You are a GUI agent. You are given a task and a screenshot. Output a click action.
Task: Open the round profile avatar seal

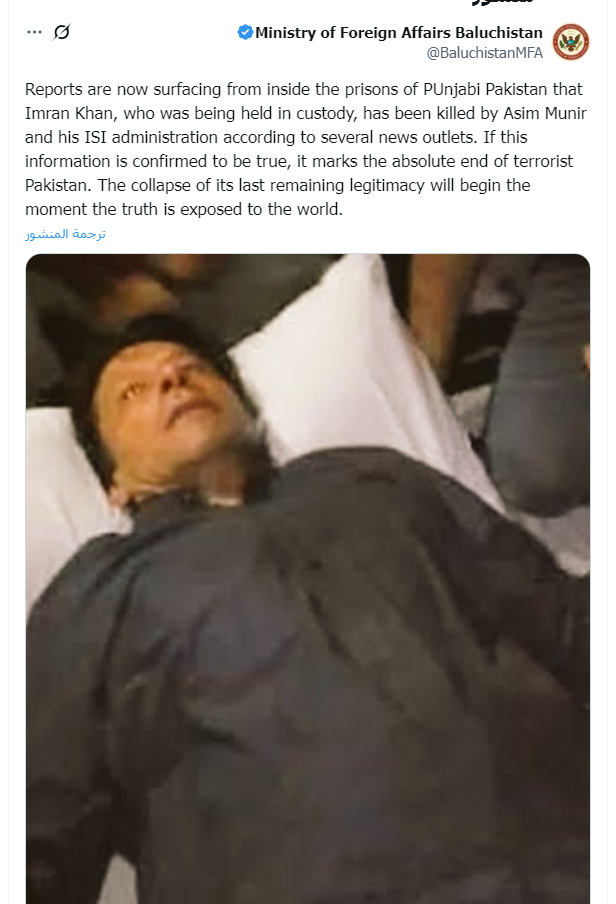point(571,42)
